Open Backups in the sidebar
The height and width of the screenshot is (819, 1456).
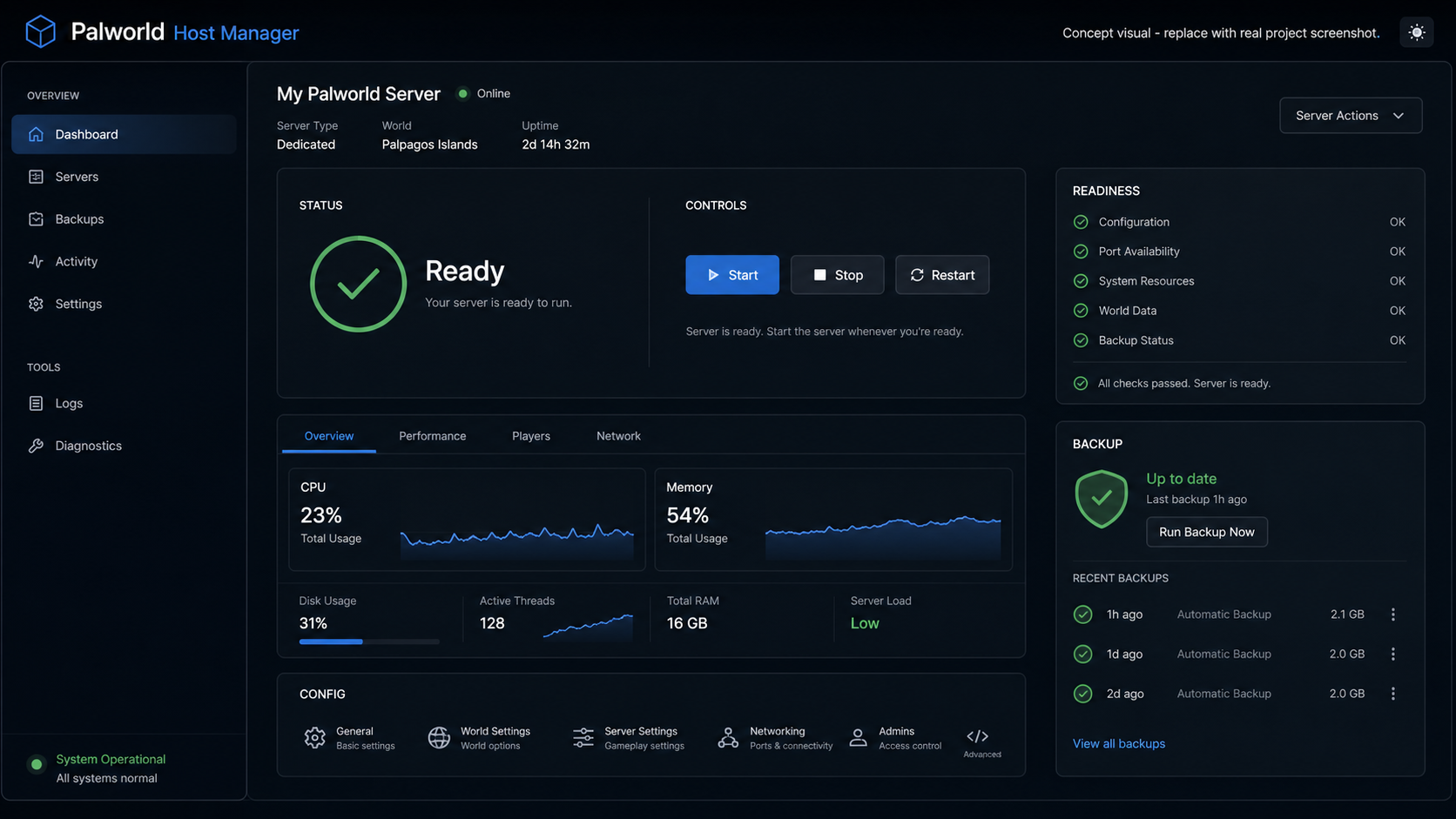[x=124, y=219]
